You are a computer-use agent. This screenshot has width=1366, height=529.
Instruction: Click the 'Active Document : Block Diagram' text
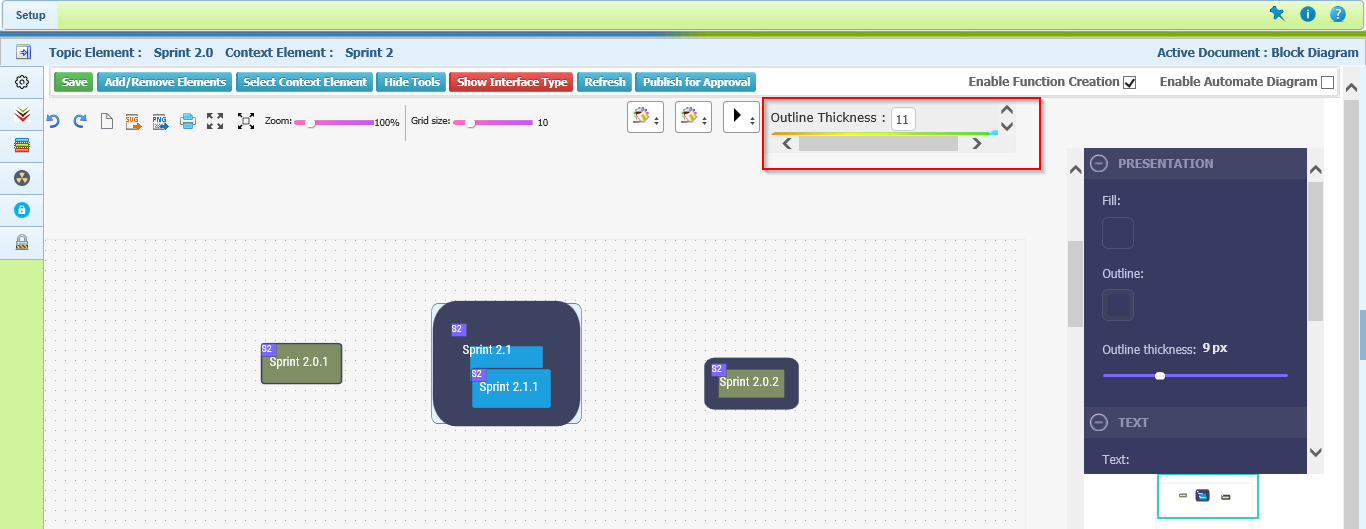pos(1257,52)
